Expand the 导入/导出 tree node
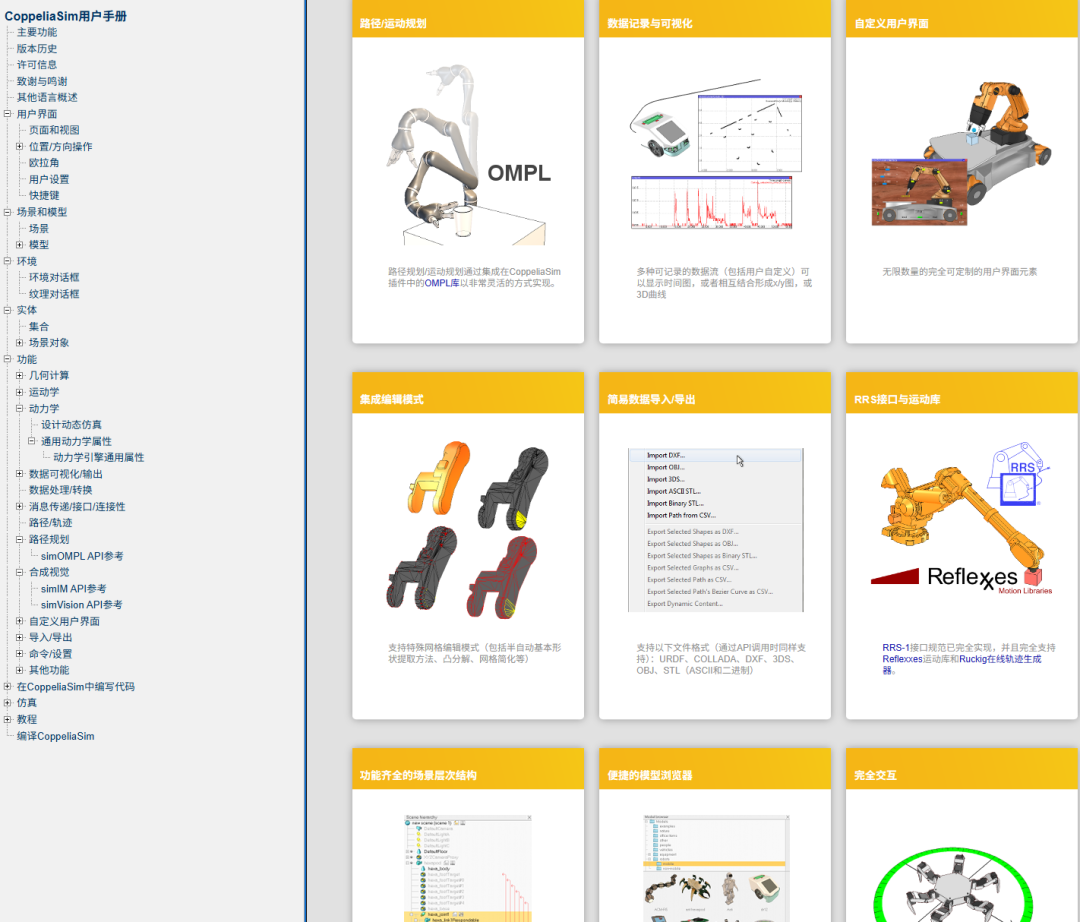The image size is (1080, 922). coord(19,637)
